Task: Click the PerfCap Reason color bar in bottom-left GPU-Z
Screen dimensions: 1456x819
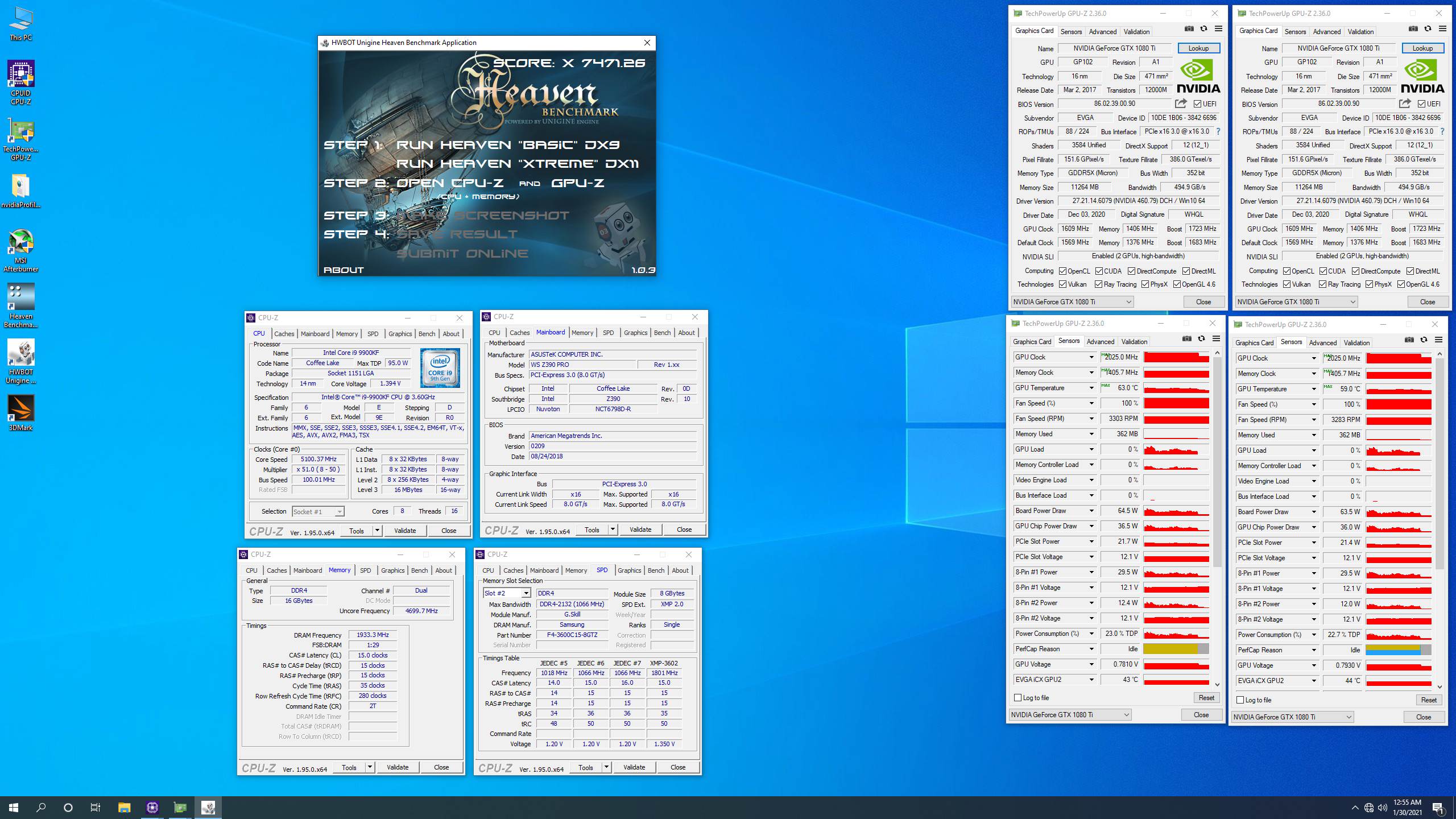Action: coord(1176,649)
